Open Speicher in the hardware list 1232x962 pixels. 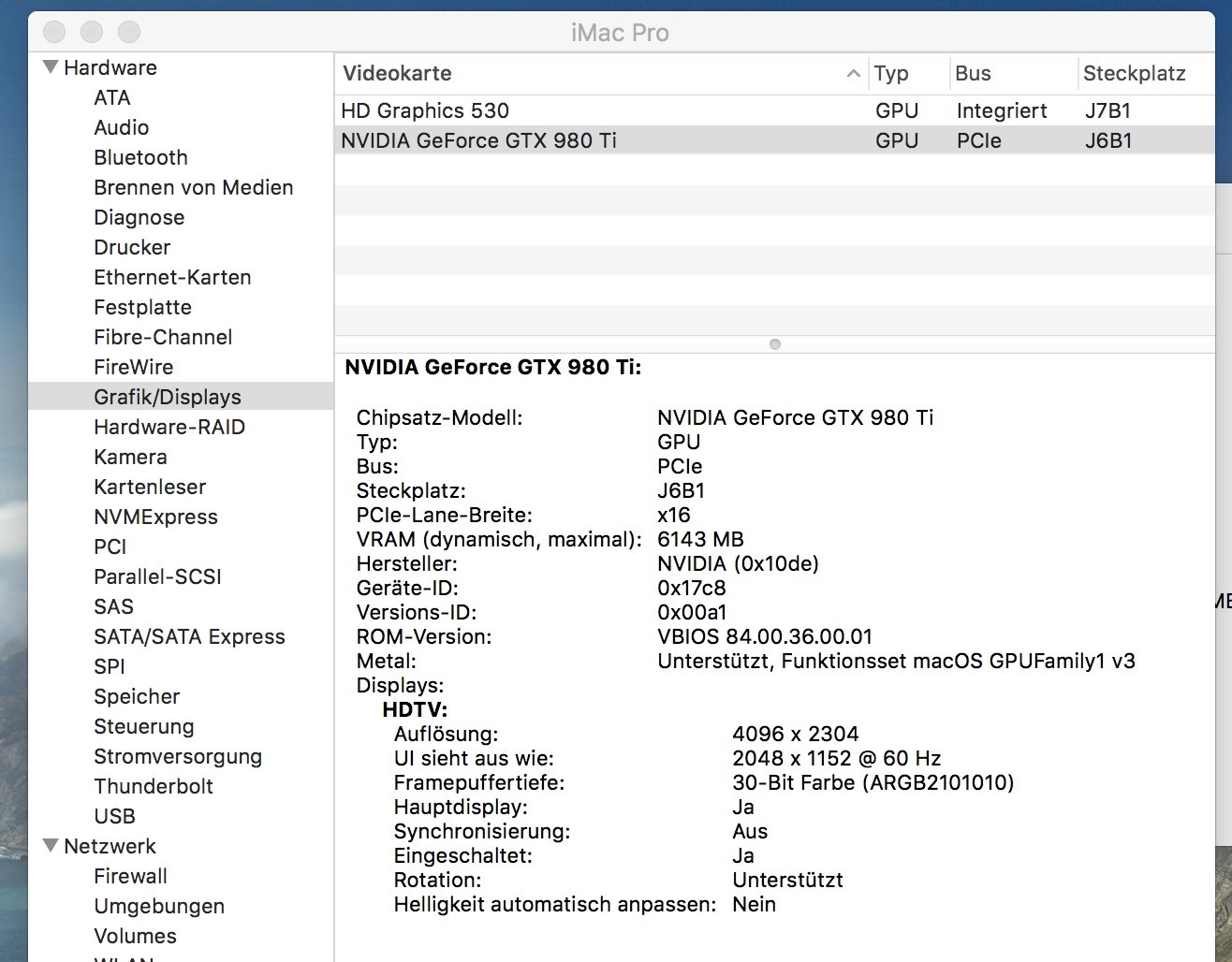(137, 696)
